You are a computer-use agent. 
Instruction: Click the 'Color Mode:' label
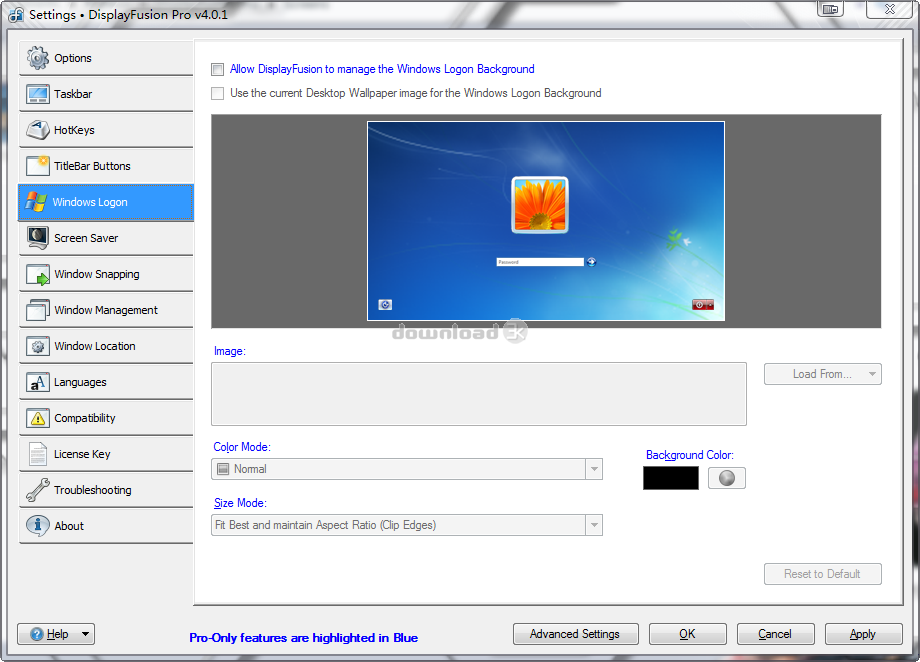(242, 447)
